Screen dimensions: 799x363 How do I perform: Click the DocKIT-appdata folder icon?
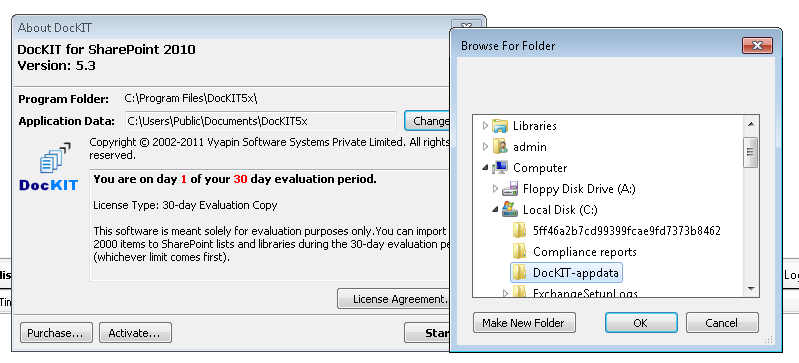519,273
